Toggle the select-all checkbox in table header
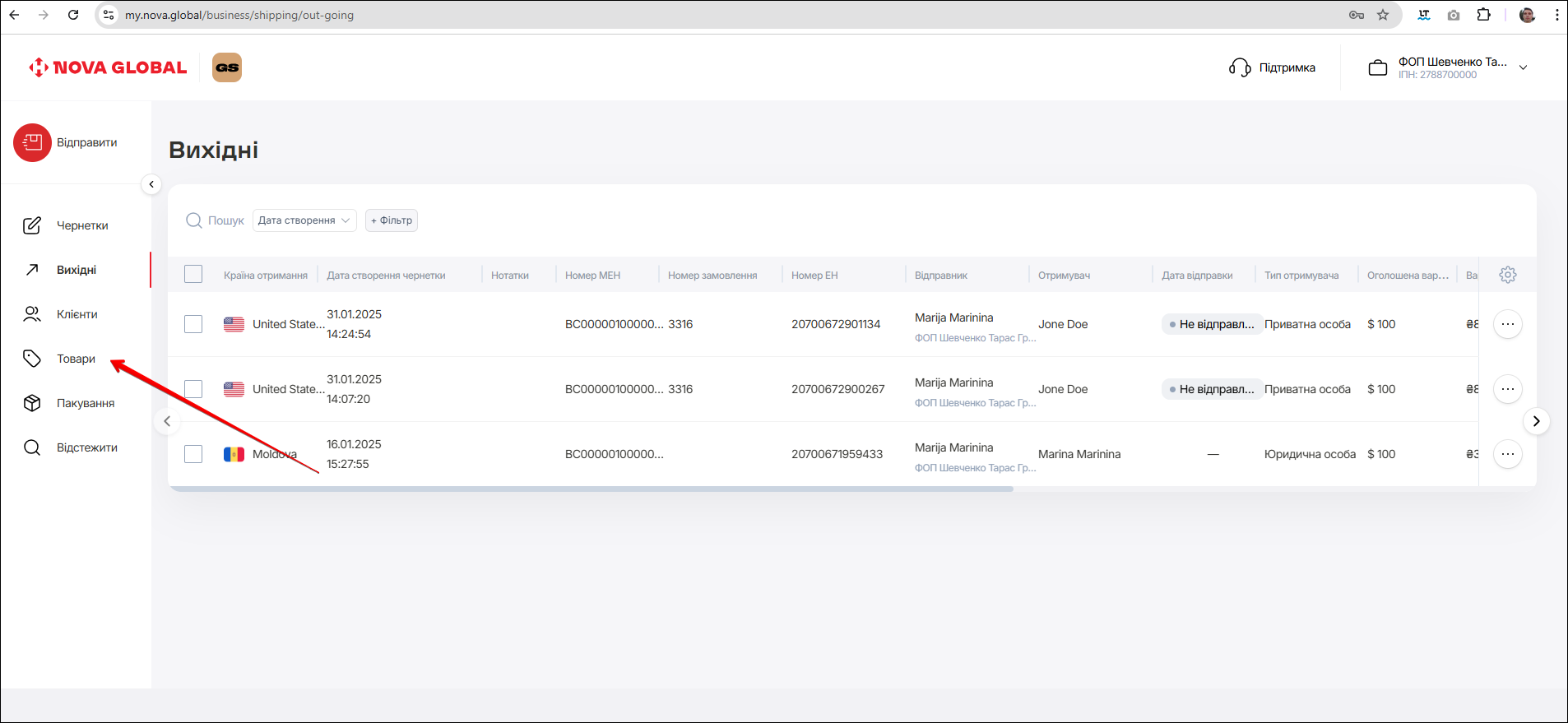The height and width of the screenshot is (723, 1568). coord(193,275)
